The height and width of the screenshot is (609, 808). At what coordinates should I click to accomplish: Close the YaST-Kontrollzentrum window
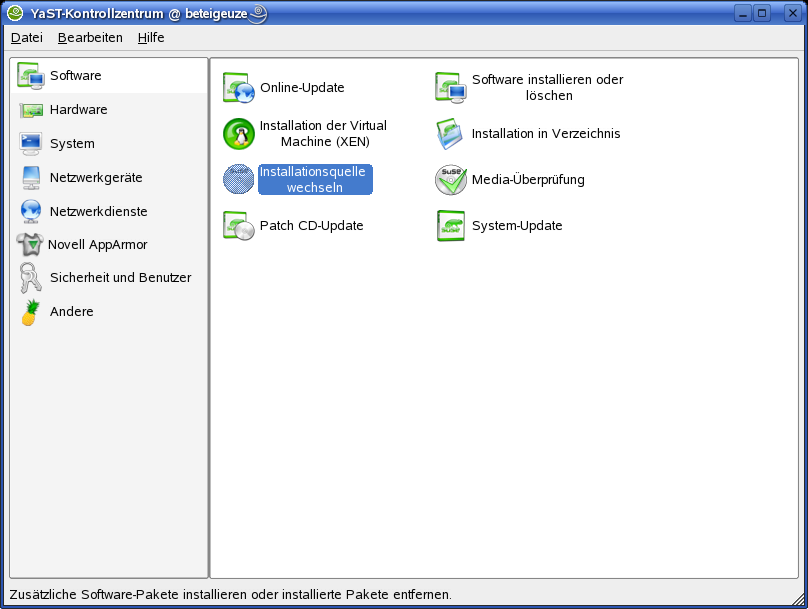tap(793, 13)
